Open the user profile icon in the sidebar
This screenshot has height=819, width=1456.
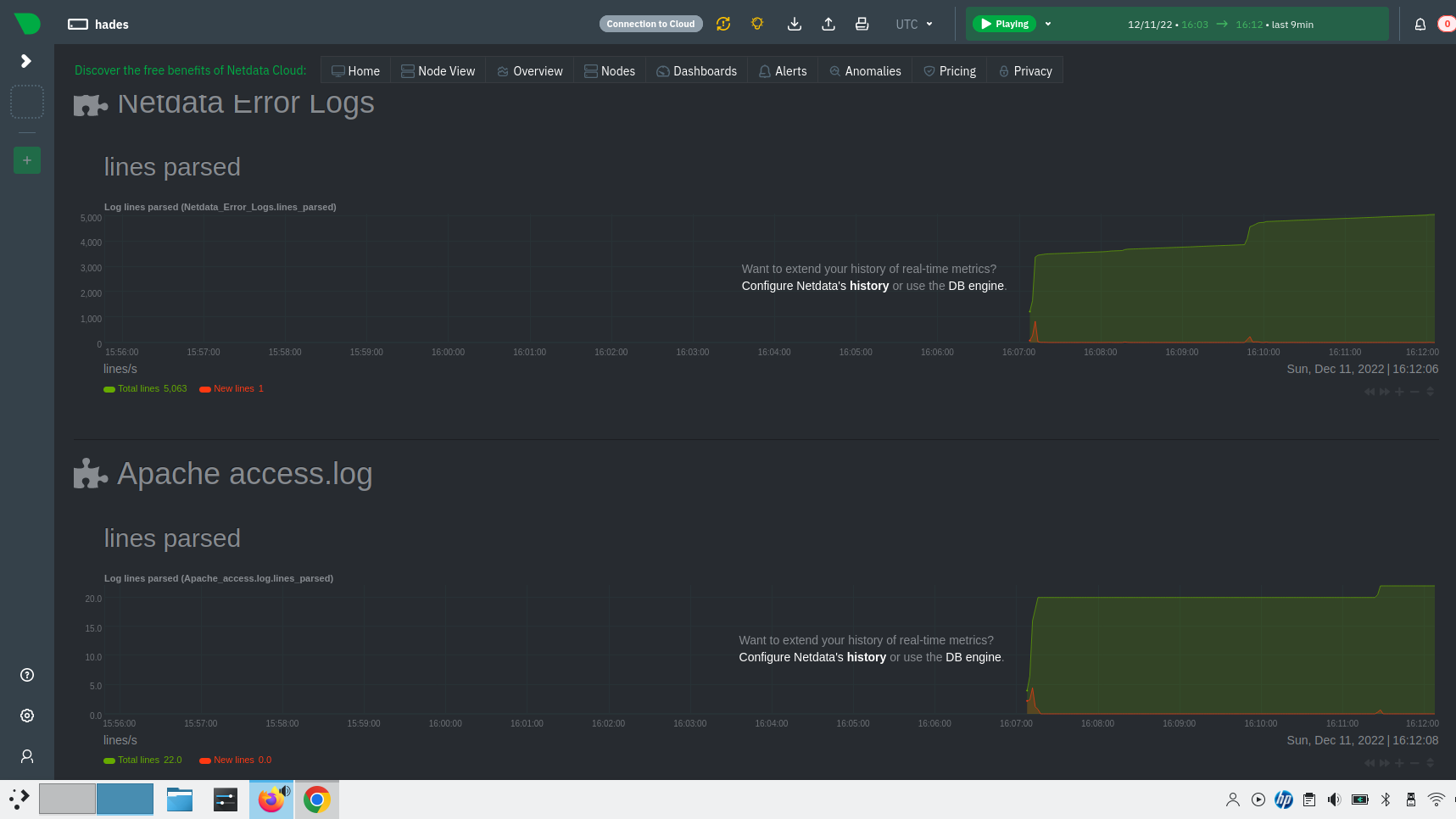27,756
